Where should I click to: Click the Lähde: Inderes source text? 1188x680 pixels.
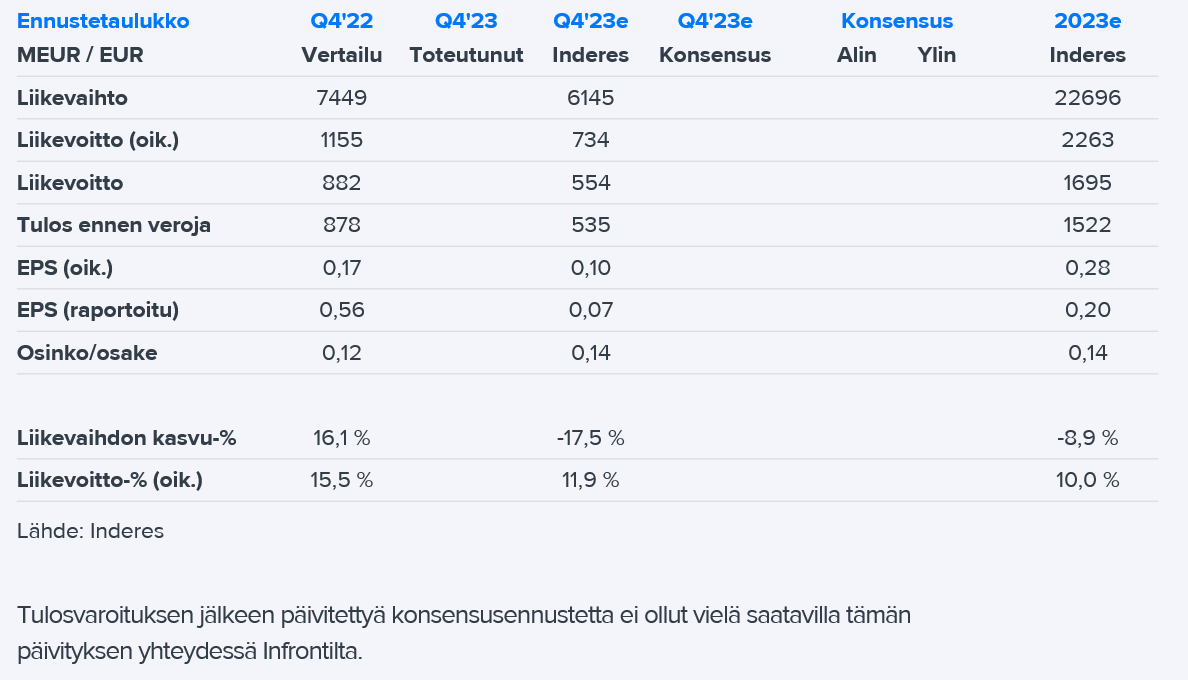point(90,531)
